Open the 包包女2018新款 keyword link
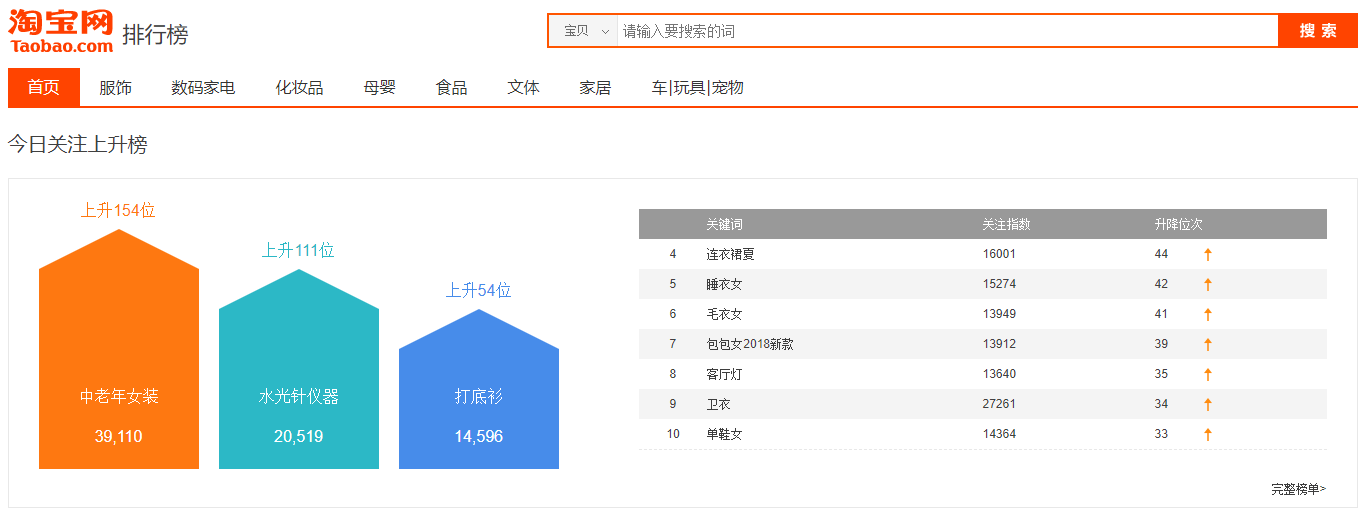Image resolution: width=1369 pixels, height=517 pixels. click(750, 344)
